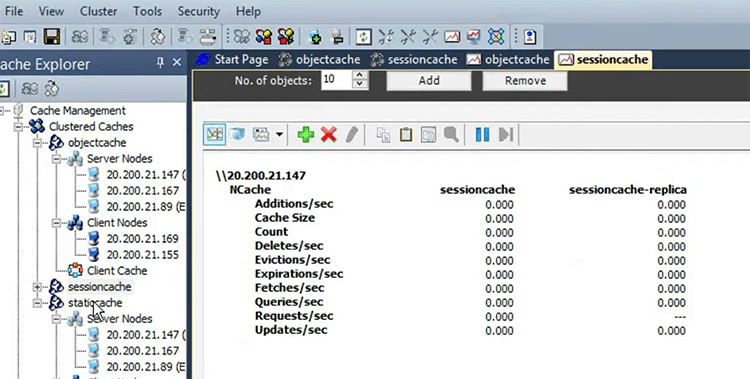Open the Help menu
The image size is (750, 379).
(x=248, y=11)
